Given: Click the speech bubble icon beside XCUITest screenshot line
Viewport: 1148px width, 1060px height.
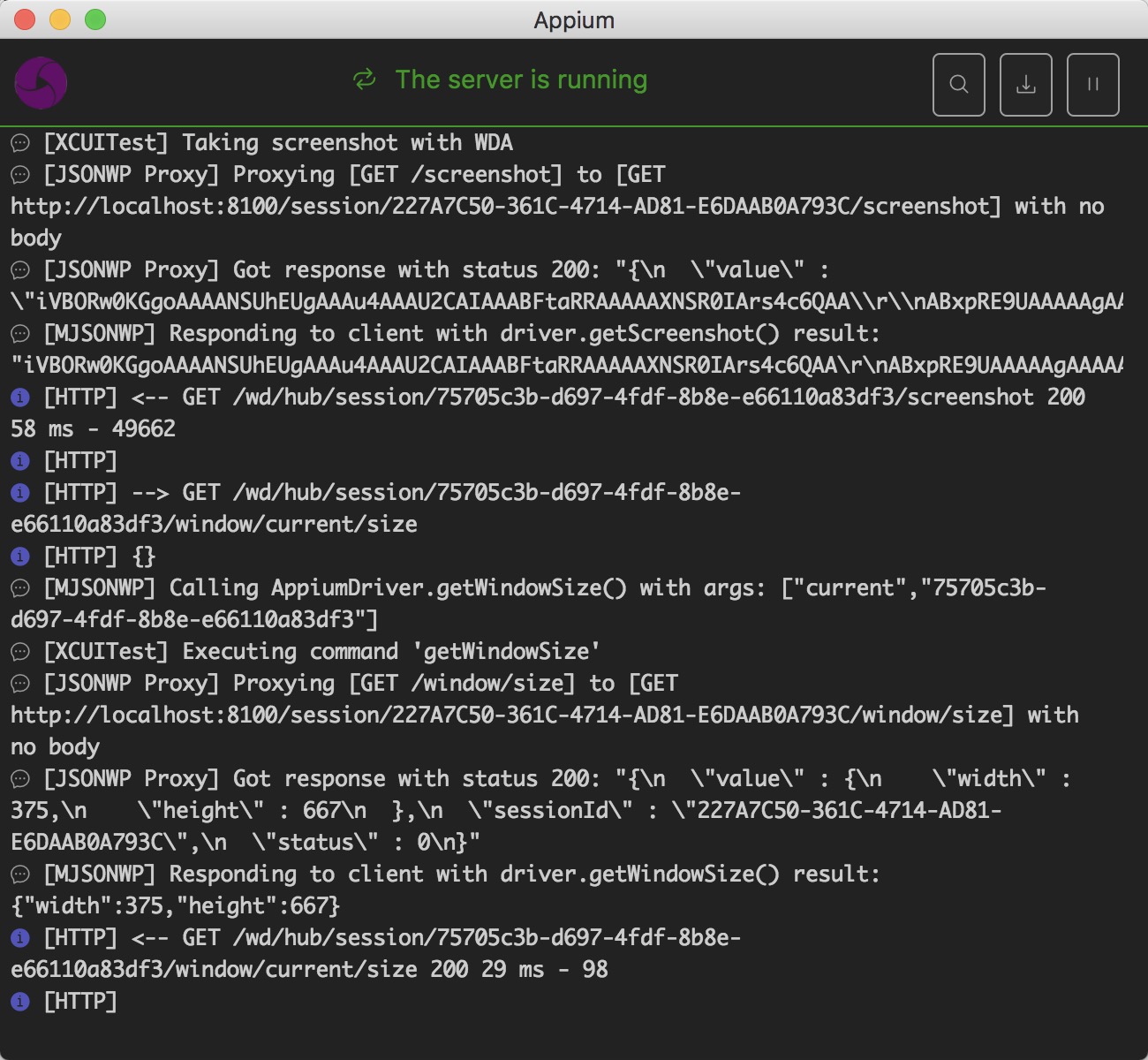Looking at the screenshot, I should click(19, 141).
